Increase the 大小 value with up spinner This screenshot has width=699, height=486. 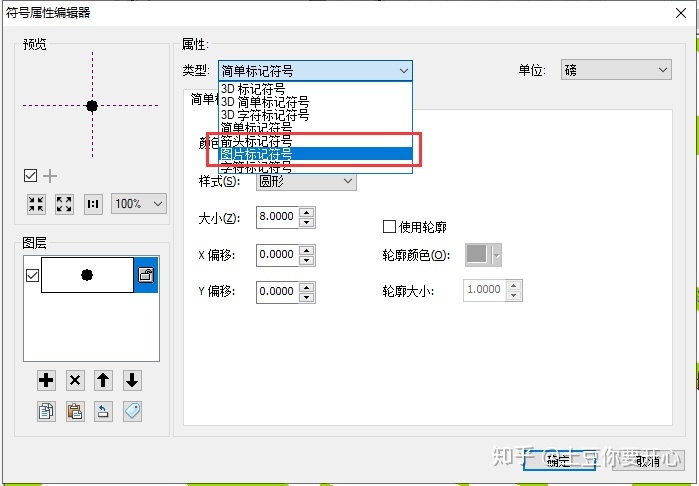point(306,212)
